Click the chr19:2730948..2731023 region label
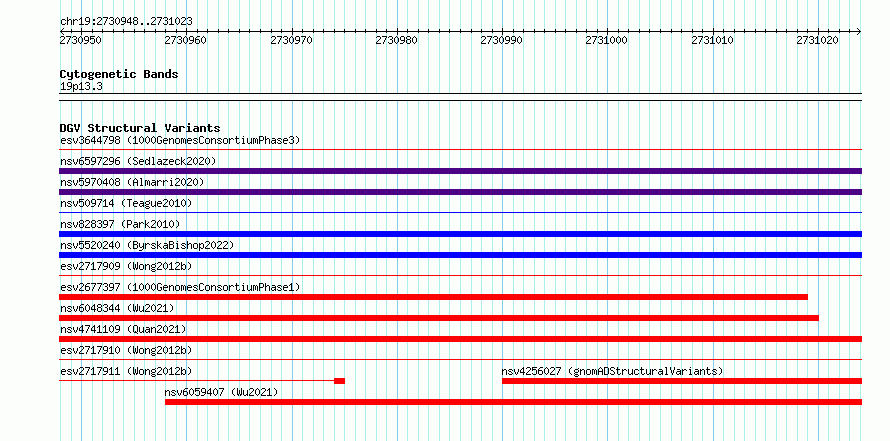Image resolution: width=890 pixels, height=441 pixels. [x=126, y=22]
